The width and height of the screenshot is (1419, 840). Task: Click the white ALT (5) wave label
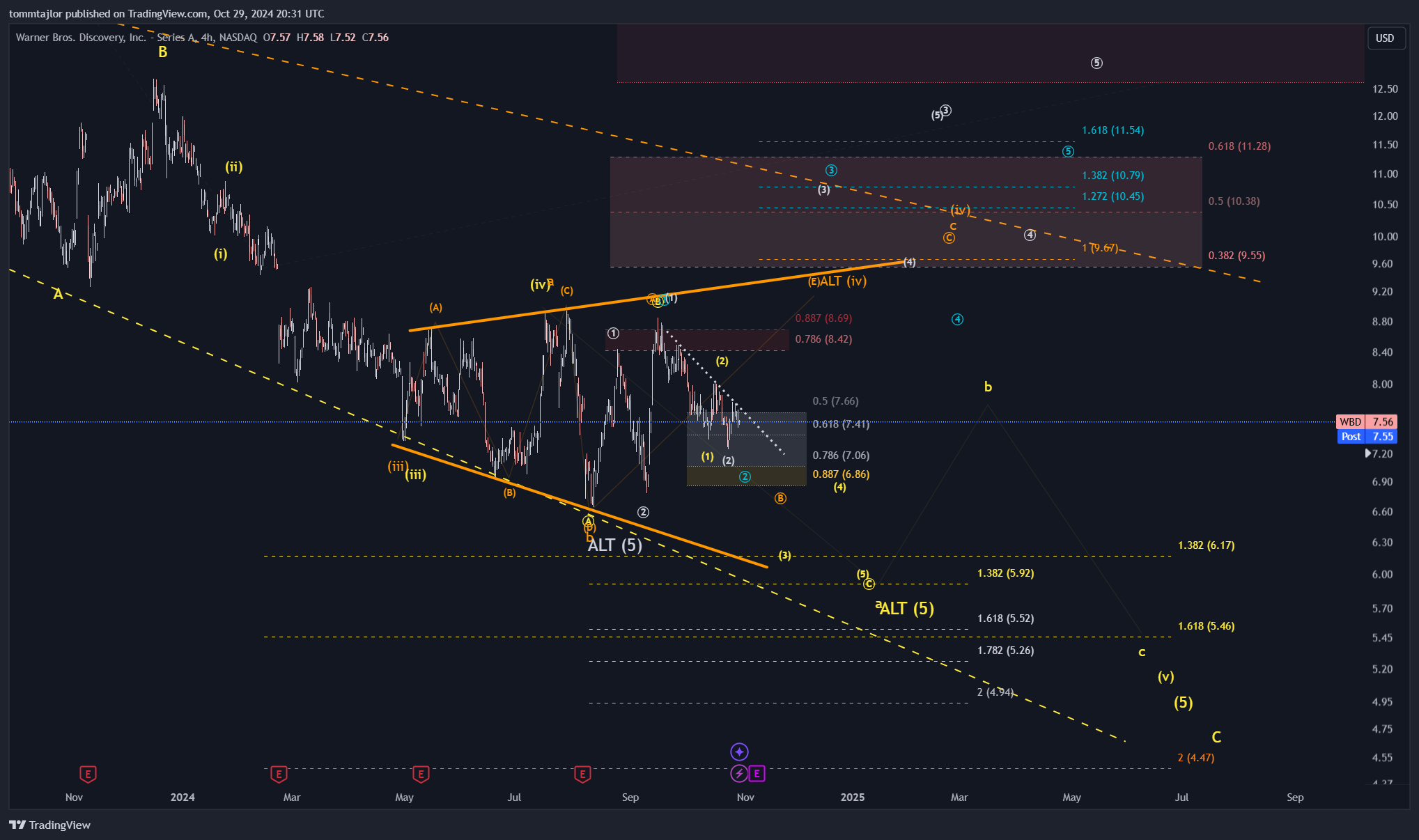click(x=615, y=545)
